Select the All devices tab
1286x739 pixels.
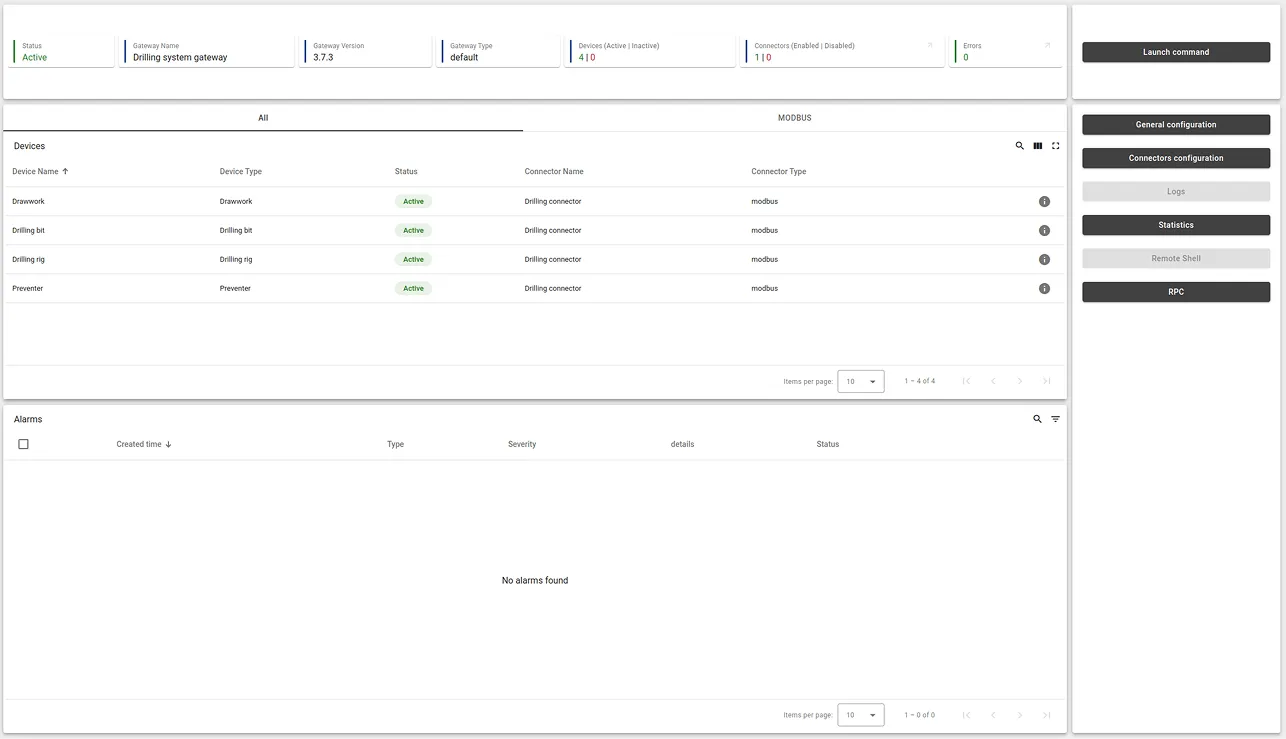[x=263, y=118]
